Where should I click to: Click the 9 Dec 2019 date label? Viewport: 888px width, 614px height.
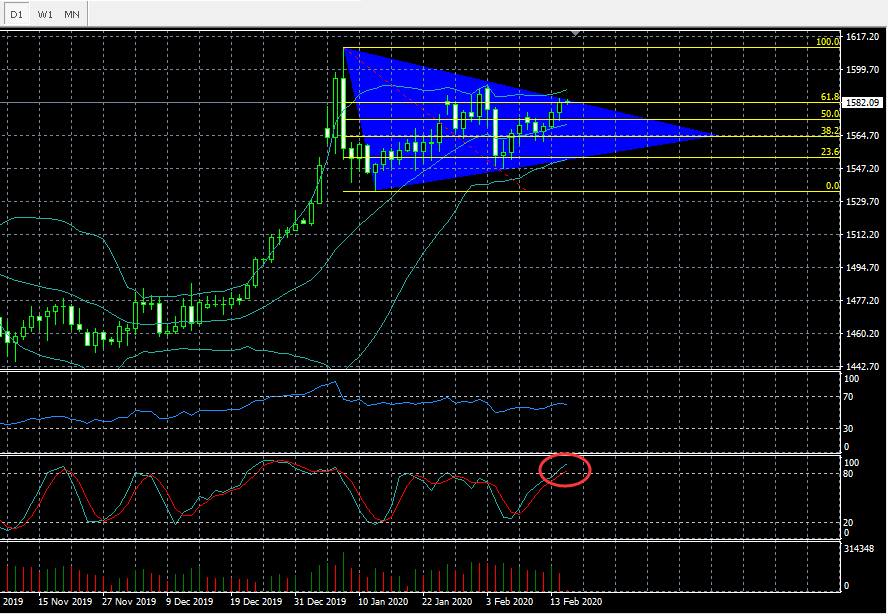(190, 602)
